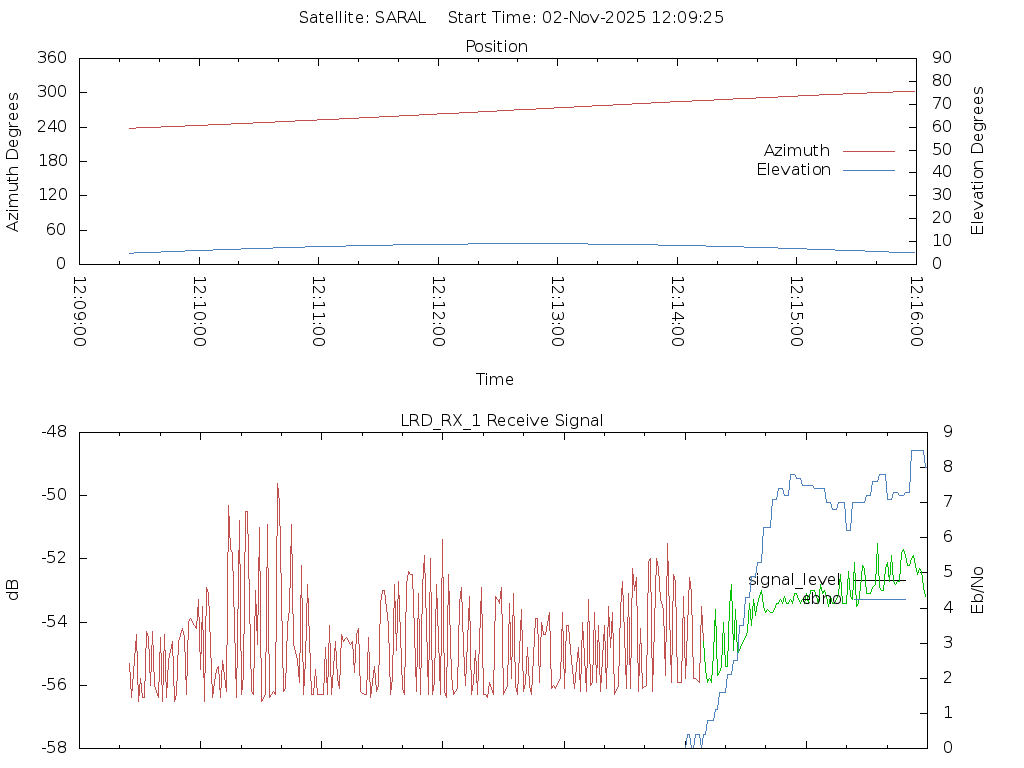The height and width of the screenshot is (768, 1024).
Task: Click the Elevation legend label
Action: coord(793,170)
